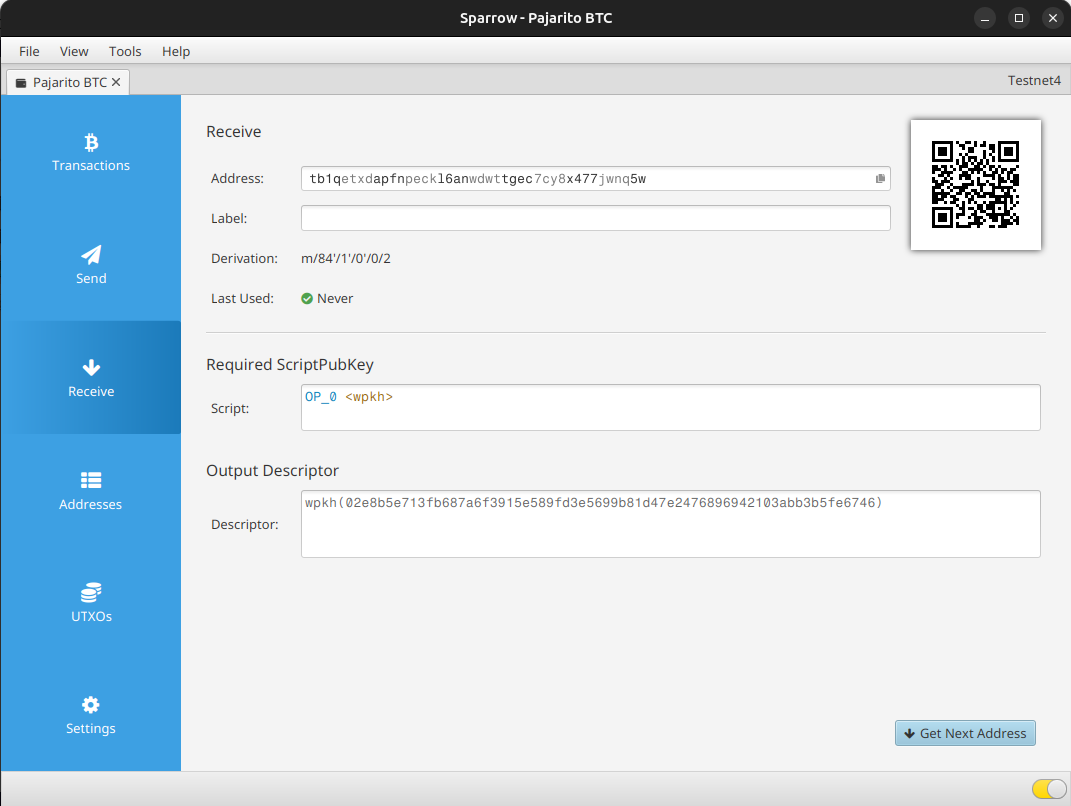Click Get Next Address button
The width and height of the screenshot is (1071, 806).
click(965, 733)
